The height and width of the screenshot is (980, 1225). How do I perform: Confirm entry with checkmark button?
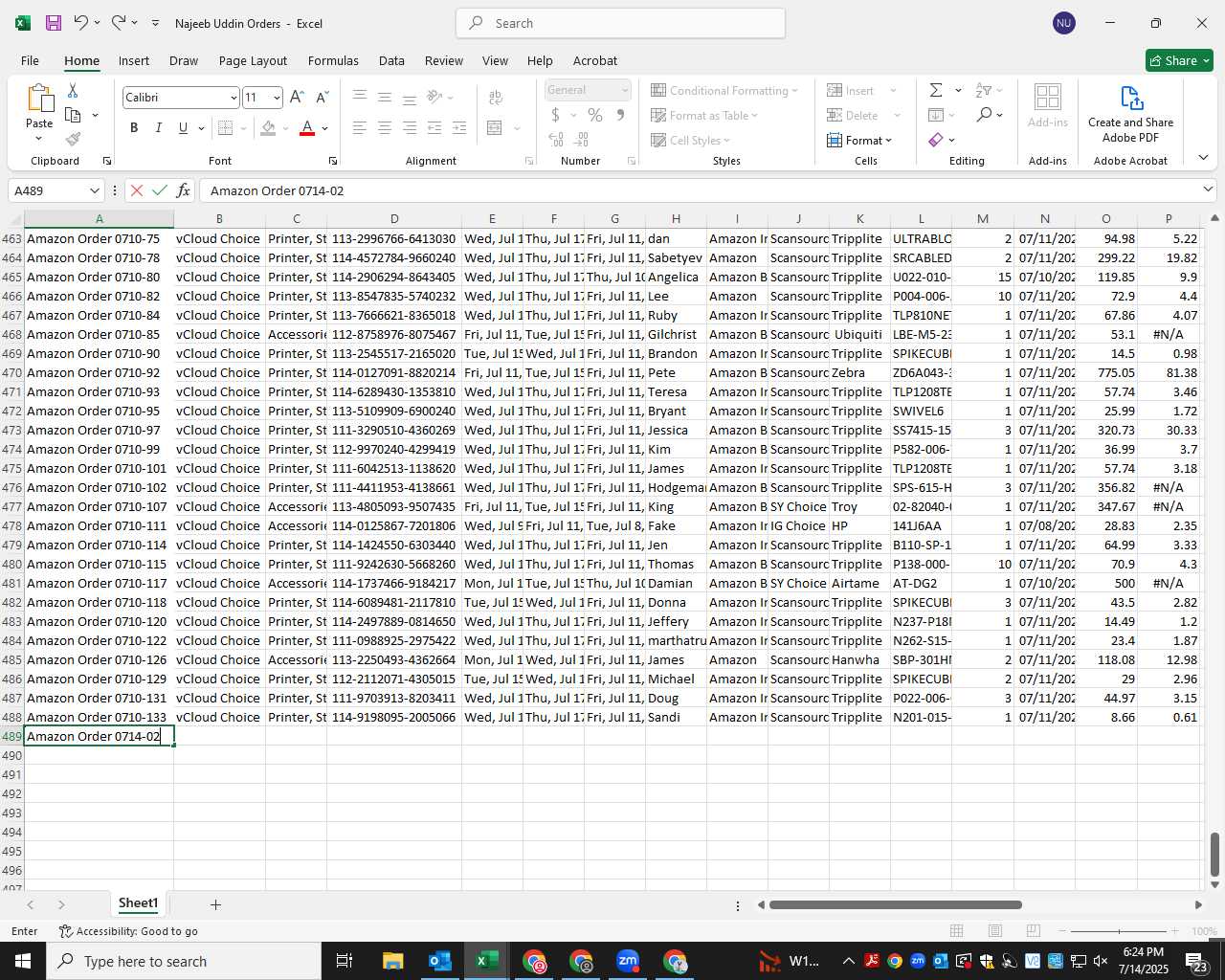coord(160,190)
